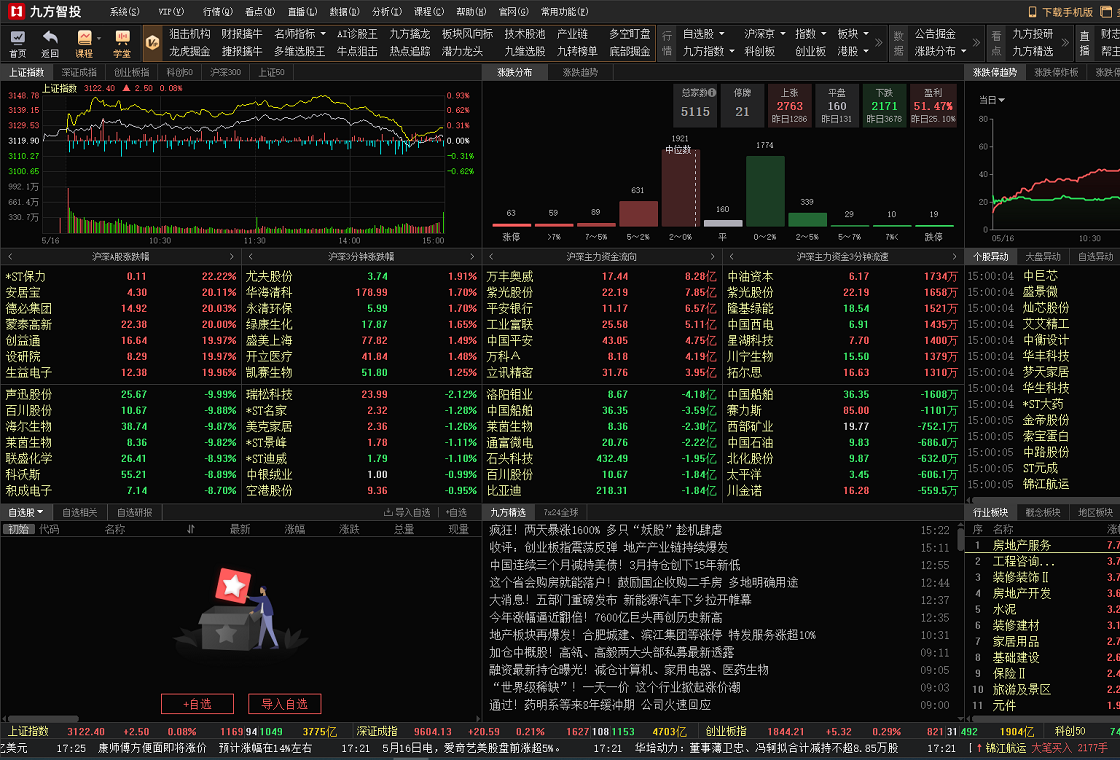Click next arrow on 沪深A股涨跌幅 panel
The height and width of the screenshot is (760, 1120).
231,256
